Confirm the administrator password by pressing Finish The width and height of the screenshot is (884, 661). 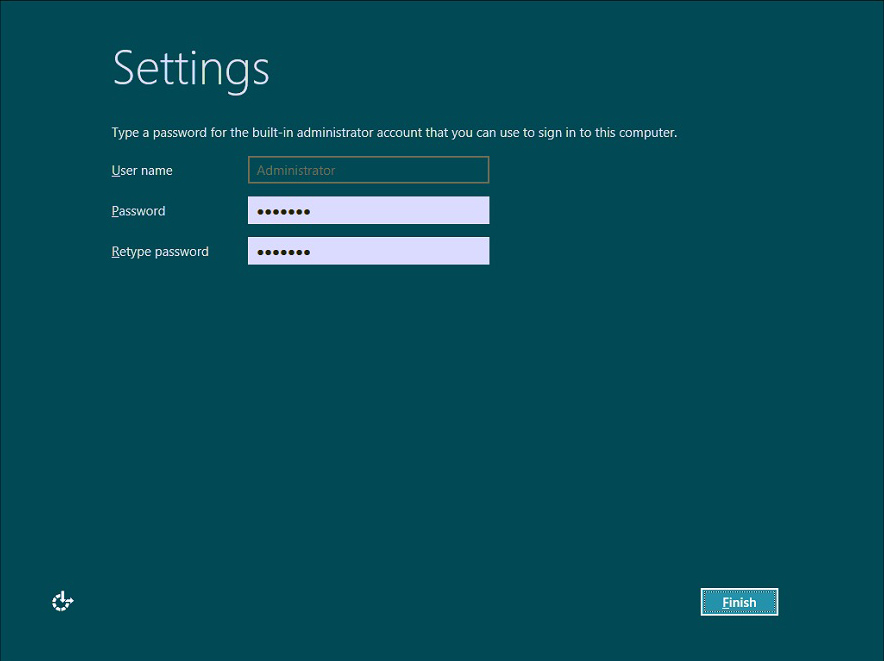pyautogui.click(x=739, y=601)
